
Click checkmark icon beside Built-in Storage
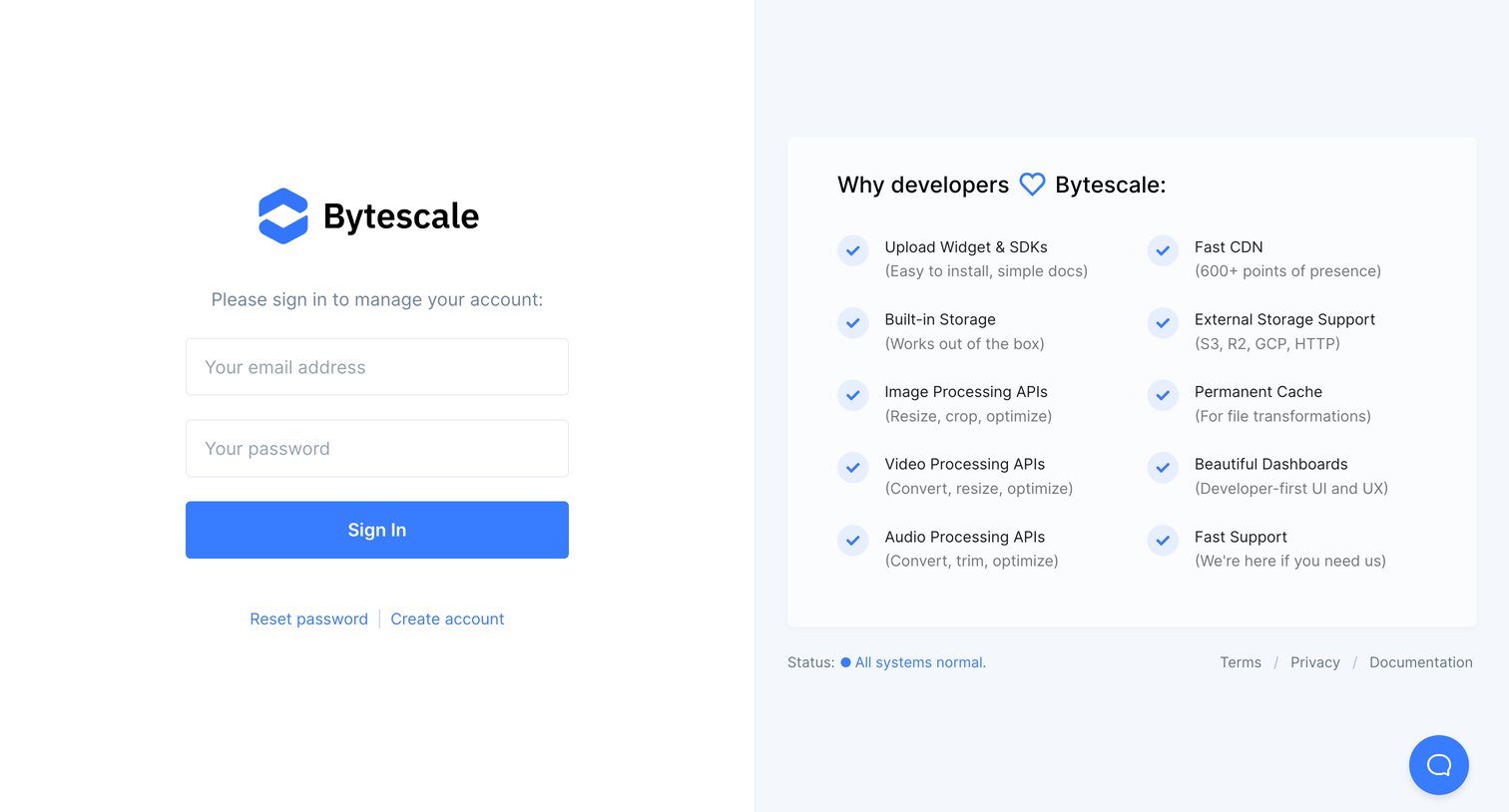(x=852, y=323)
